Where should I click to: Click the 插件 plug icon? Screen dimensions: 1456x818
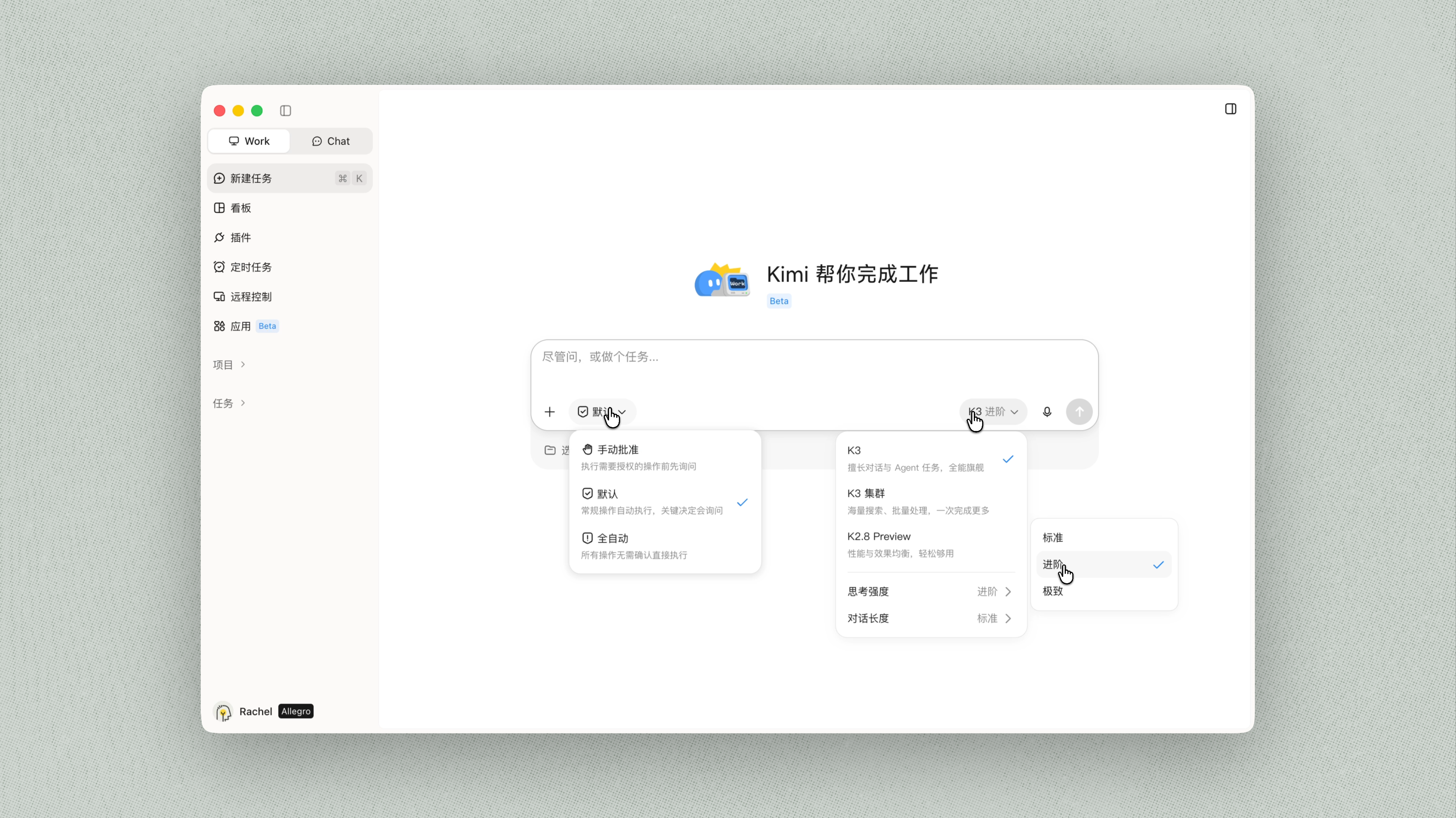(x=219, y=237)
